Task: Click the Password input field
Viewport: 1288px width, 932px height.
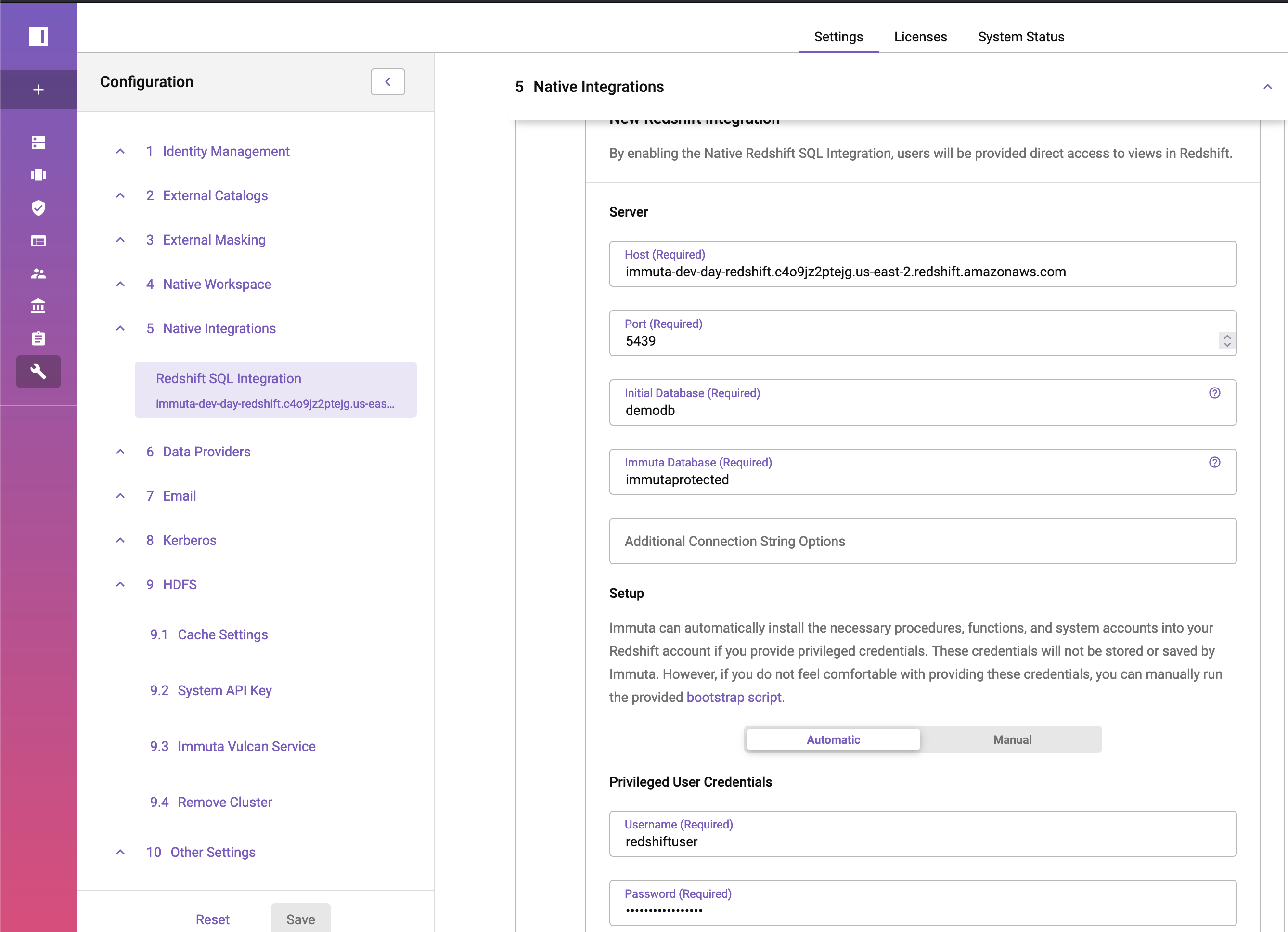Action: 923,903
